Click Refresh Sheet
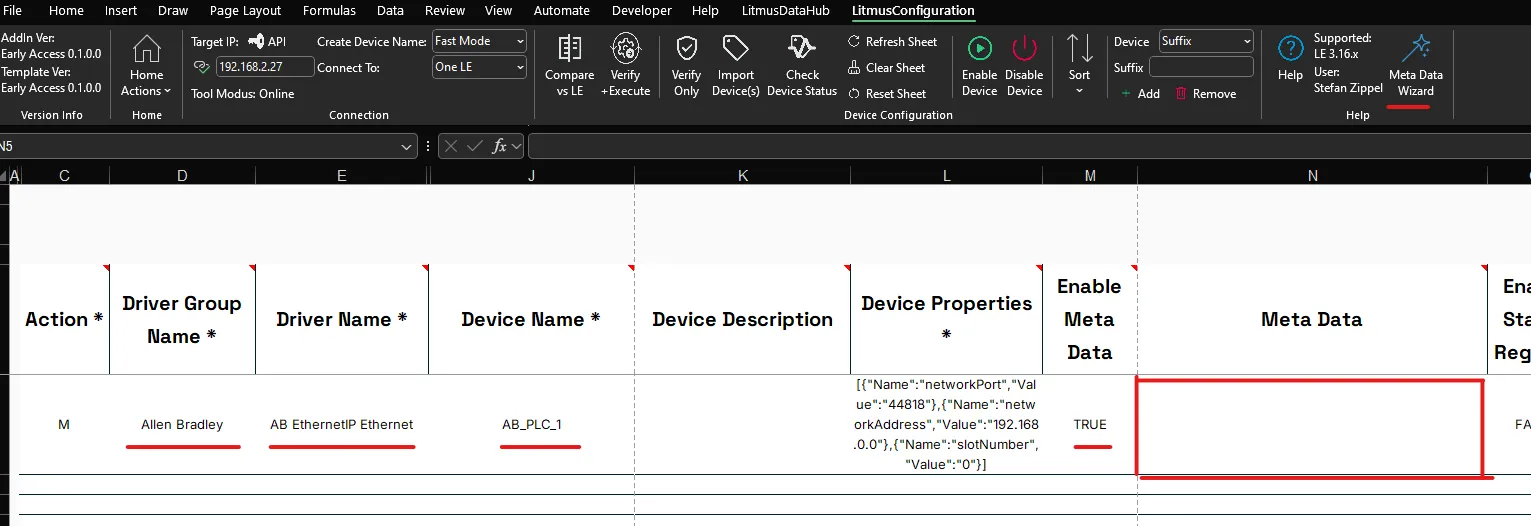The image size is (1531, 526). (x=893, y=42)
